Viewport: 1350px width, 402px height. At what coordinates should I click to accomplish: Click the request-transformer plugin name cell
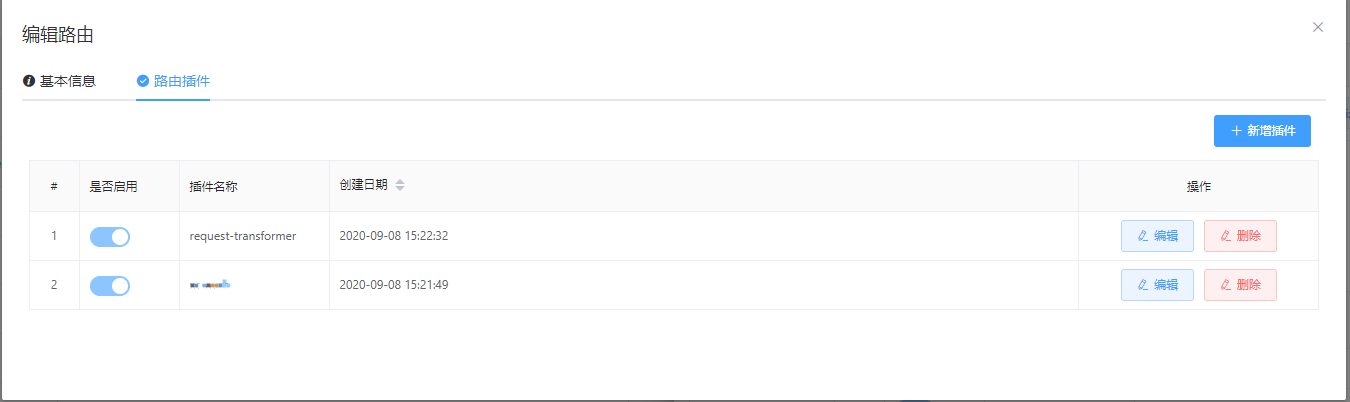255,236
